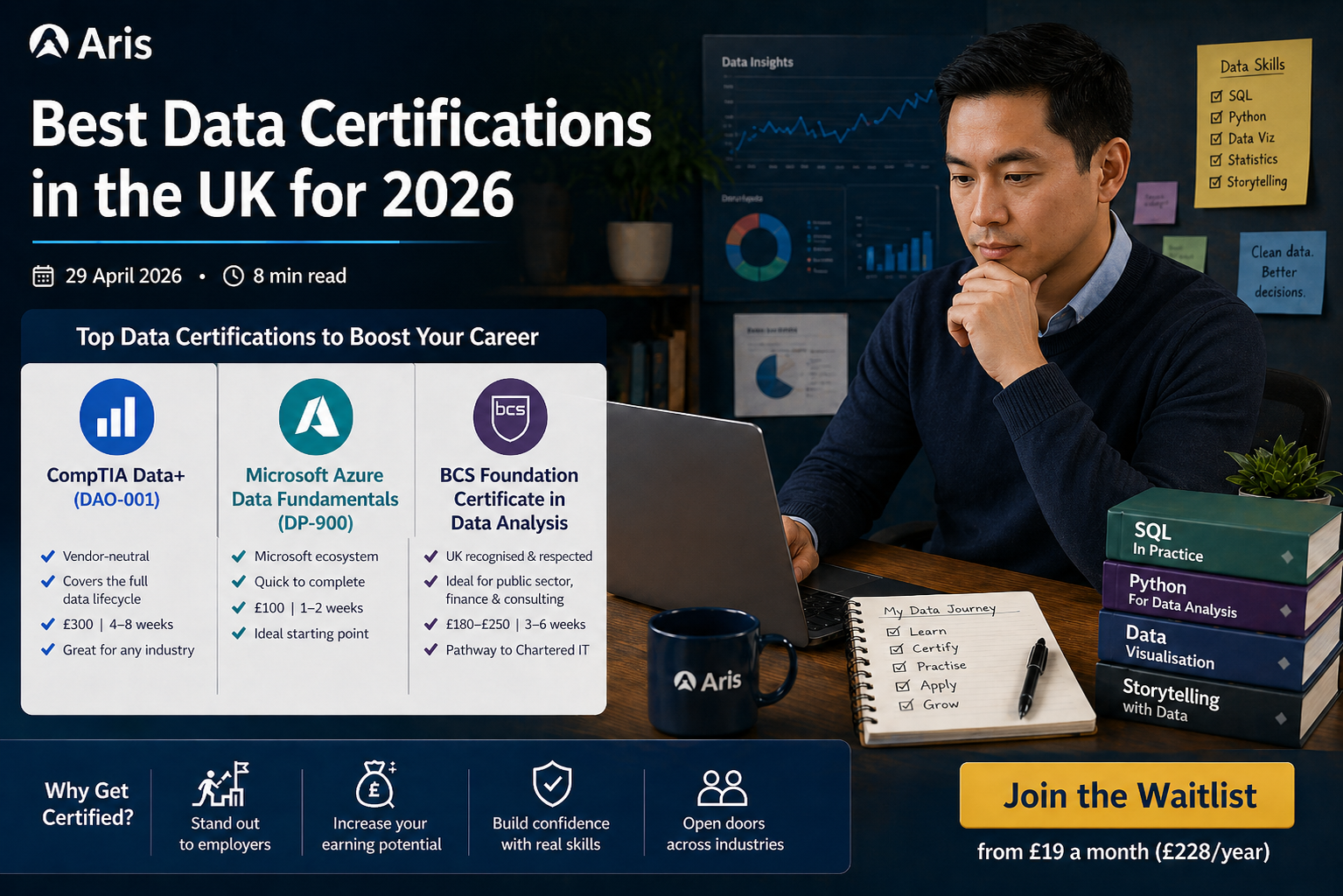Click the CompTIA Data+ (DAO-001) title
Screen dimensions: 1343x896
pos(116,487)
